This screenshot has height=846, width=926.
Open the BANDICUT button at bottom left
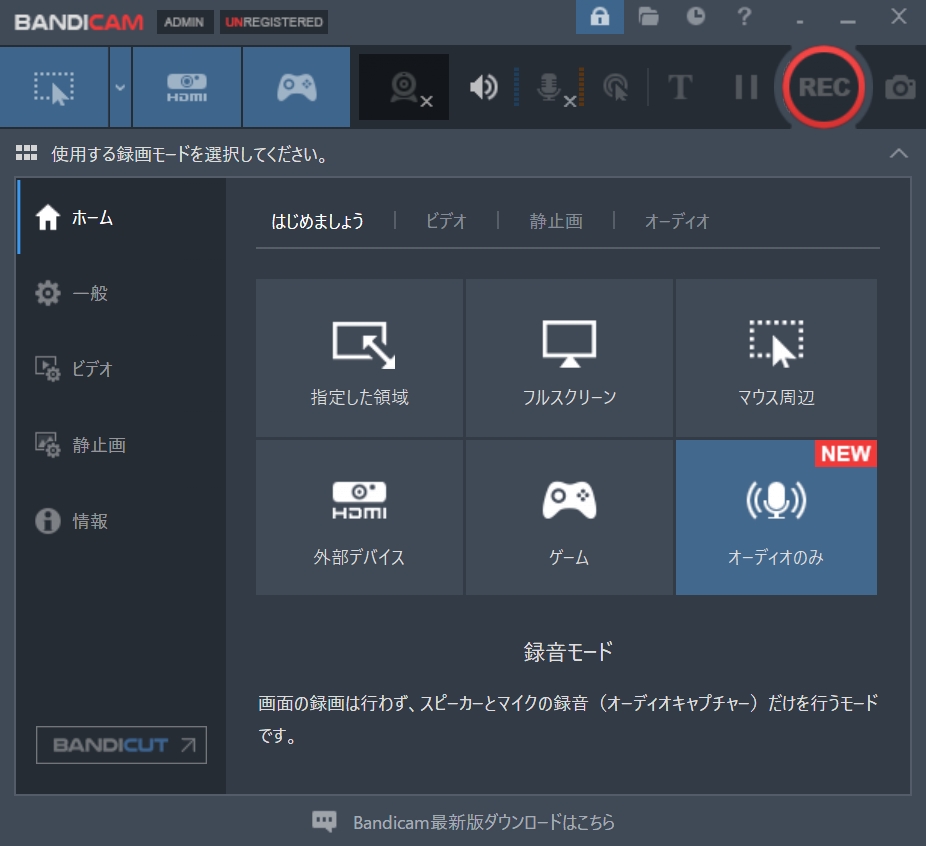(x=120, y=744)
